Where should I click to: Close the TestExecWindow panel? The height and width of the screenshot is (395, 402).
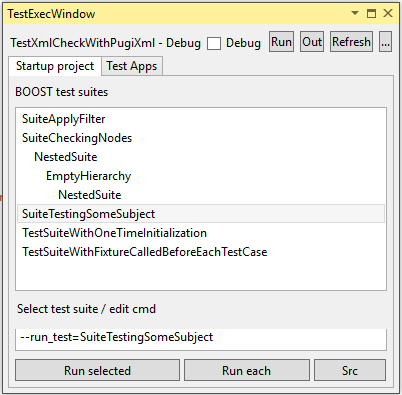(x=388, y=13)
